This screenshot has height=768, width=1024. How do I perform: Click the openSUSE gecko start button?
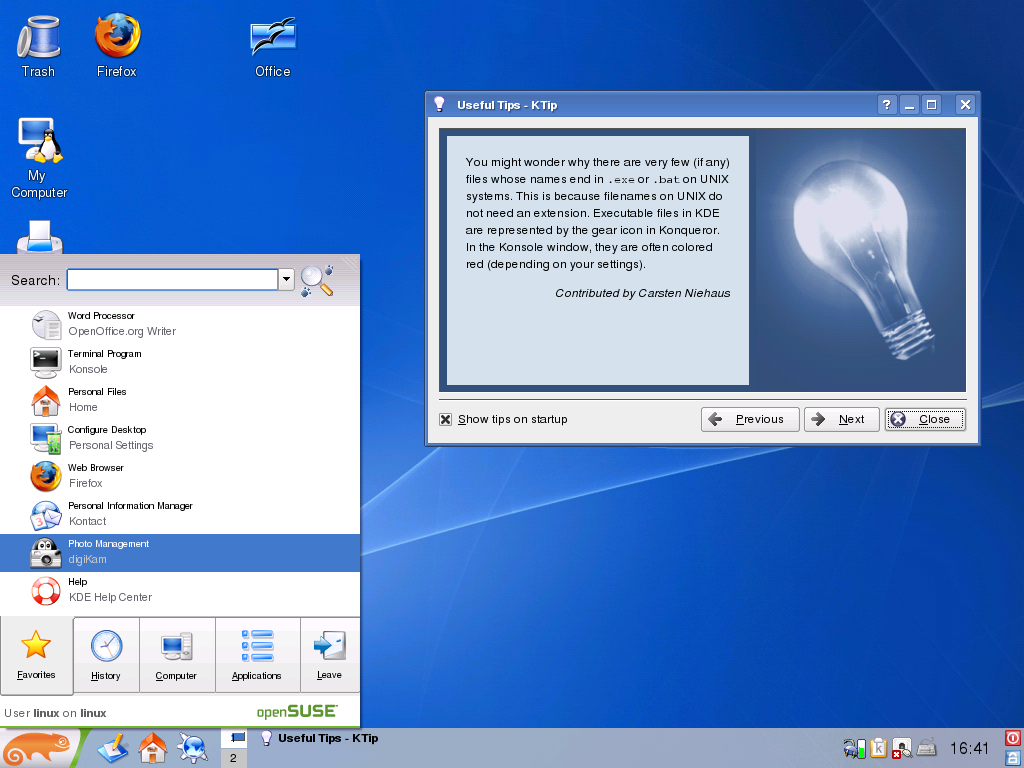(40, 748)
